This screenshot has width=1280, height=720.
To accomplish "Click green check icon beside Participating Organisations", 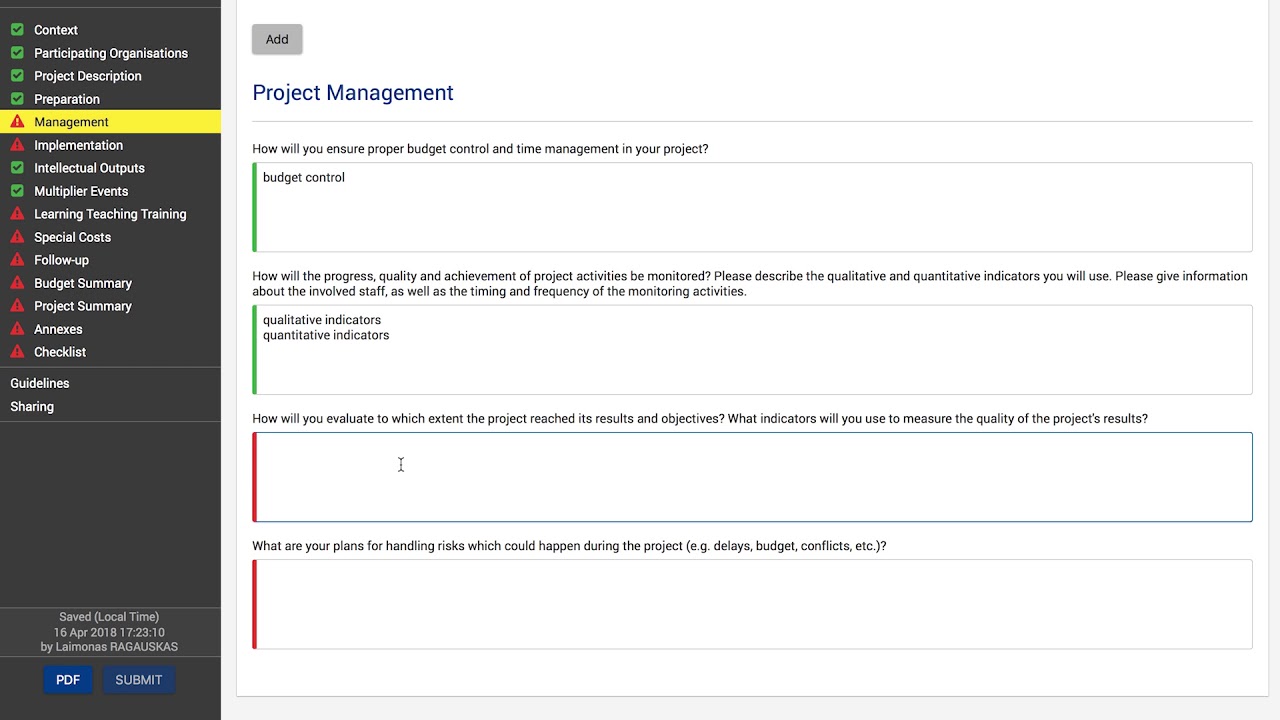I will coord(17,53).
